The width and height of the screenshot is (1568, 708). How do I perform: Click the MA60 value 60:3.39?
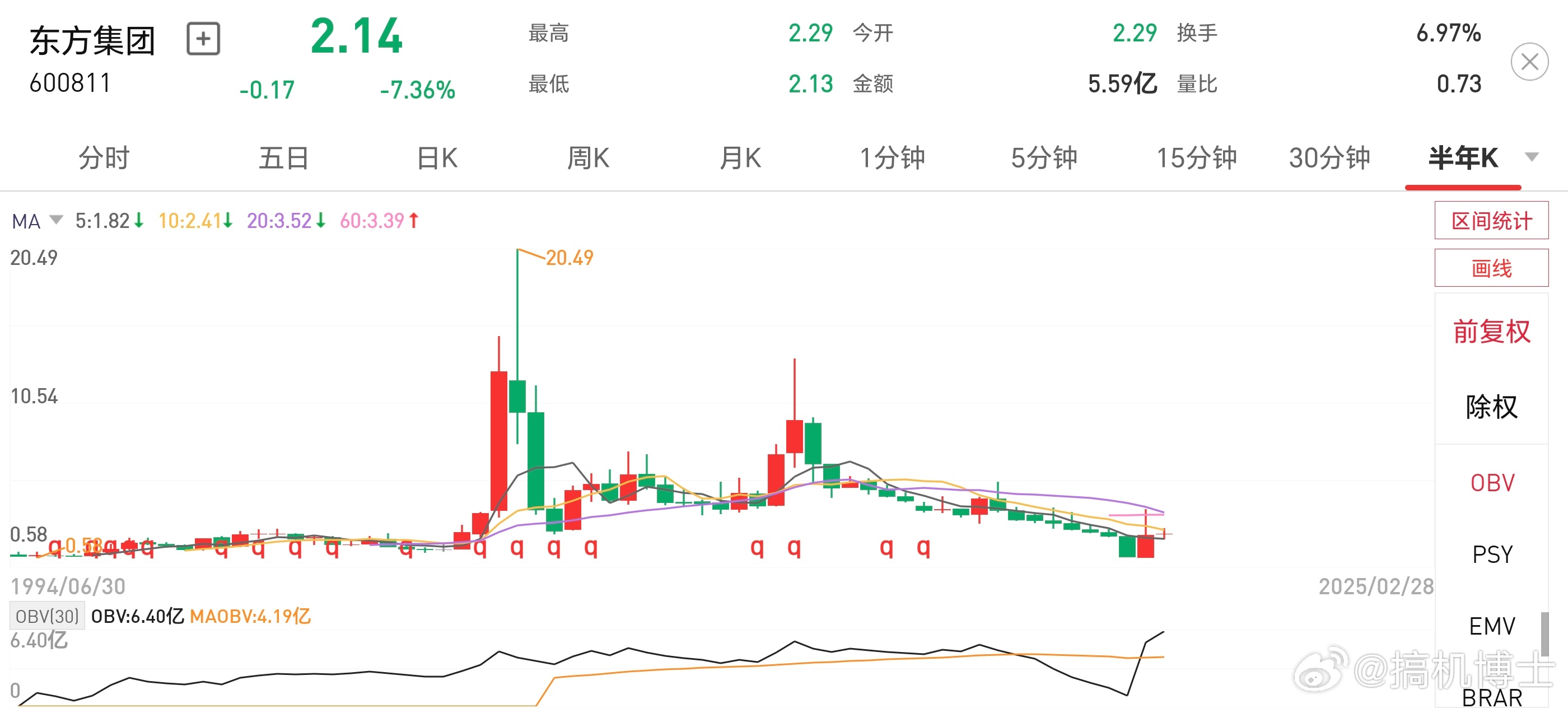[x=372, y=220]
